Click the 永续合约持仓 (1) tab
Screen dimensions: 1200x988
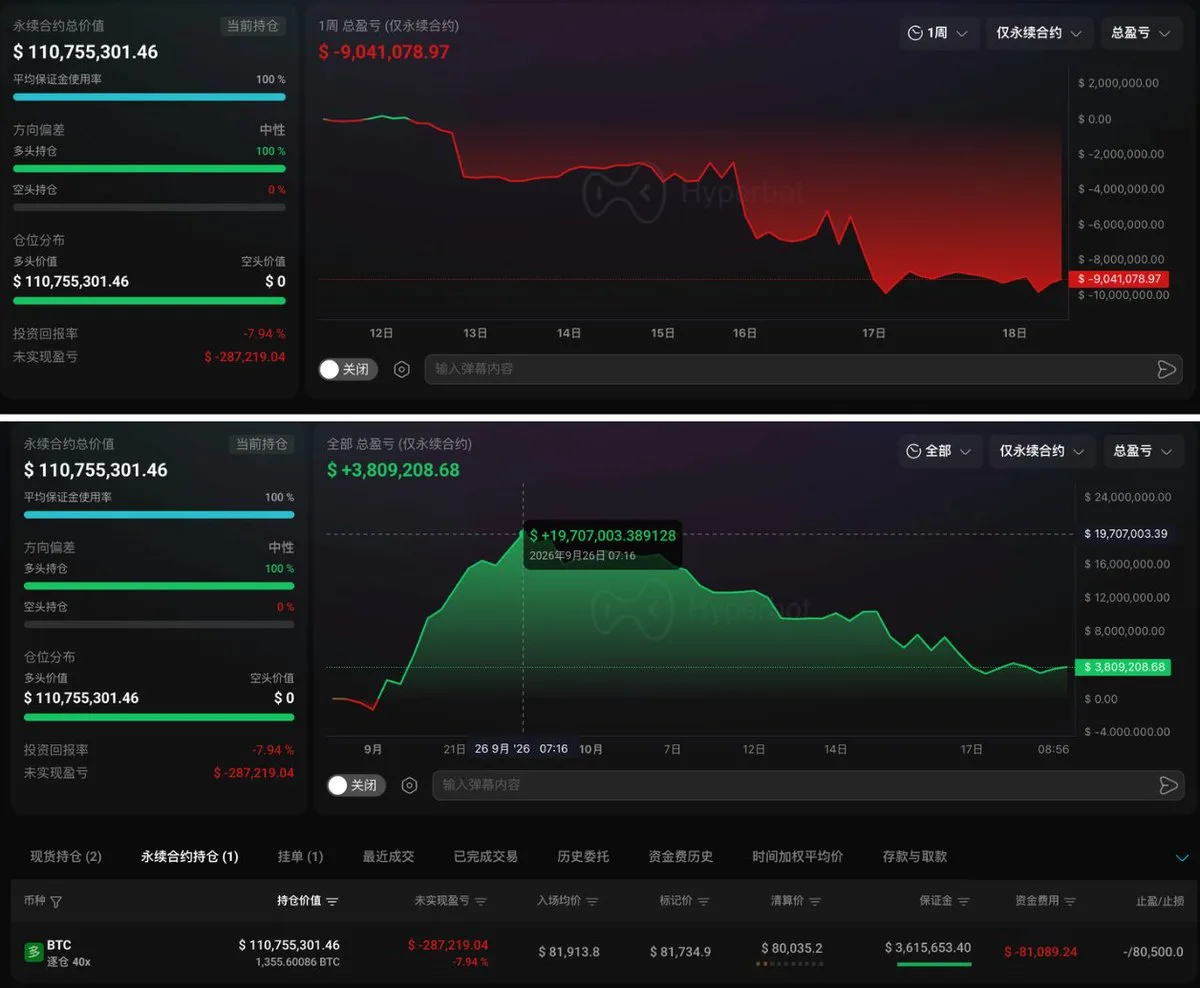[x=190, y=856]
